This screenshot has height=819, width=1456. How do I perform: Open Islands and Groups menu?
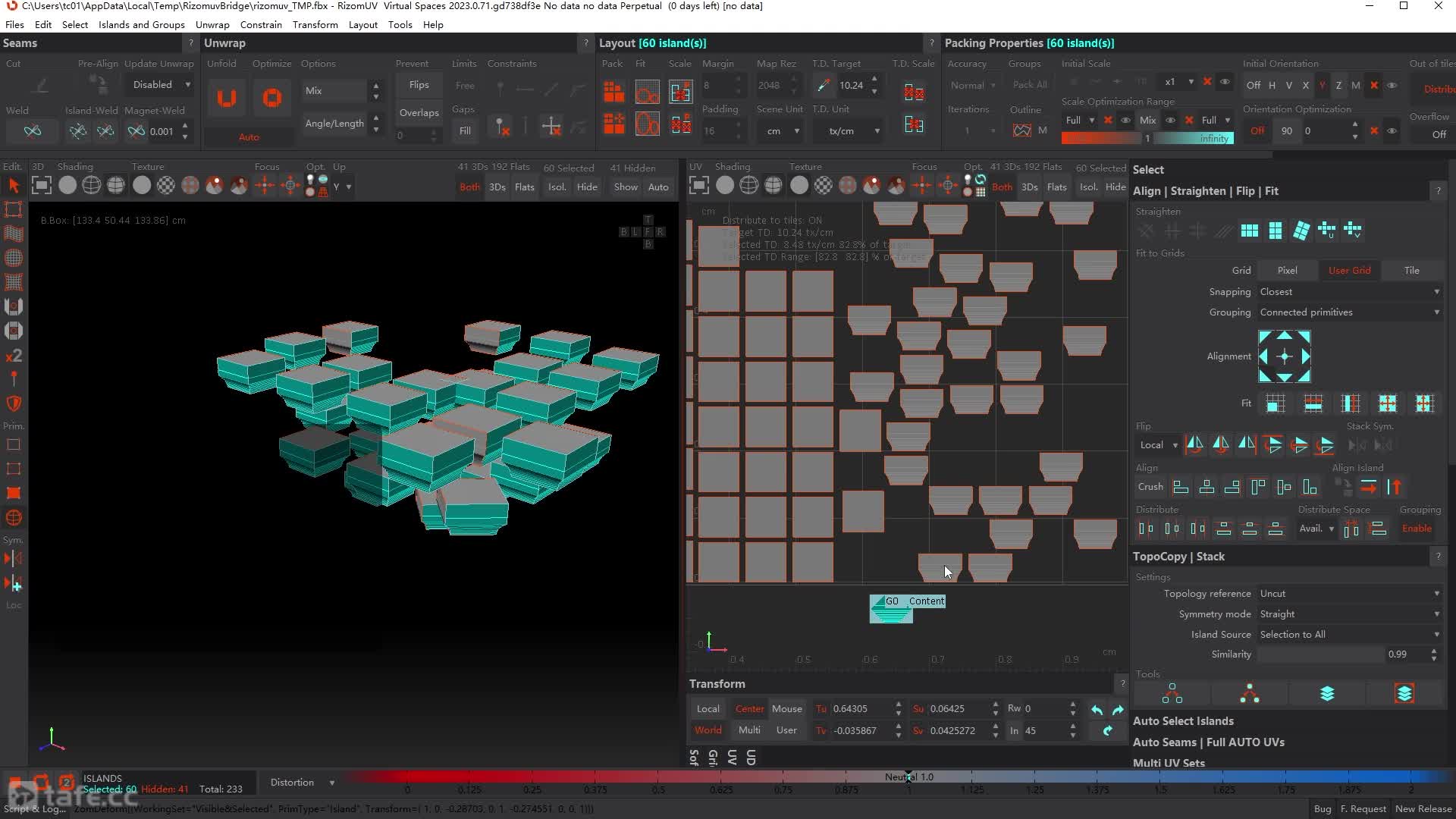click(141, 24)
